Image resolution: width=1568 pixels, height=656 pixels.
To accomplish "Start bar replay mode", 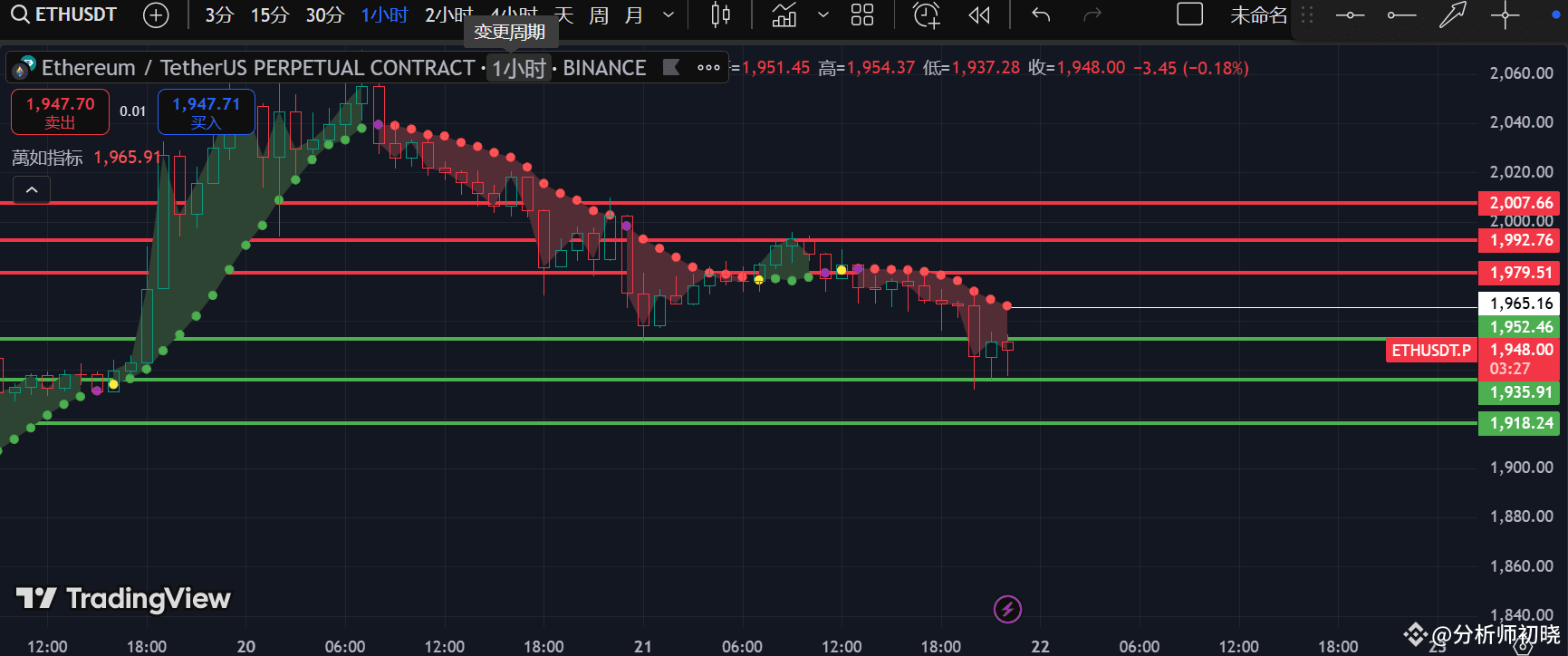I will (979, 14).
